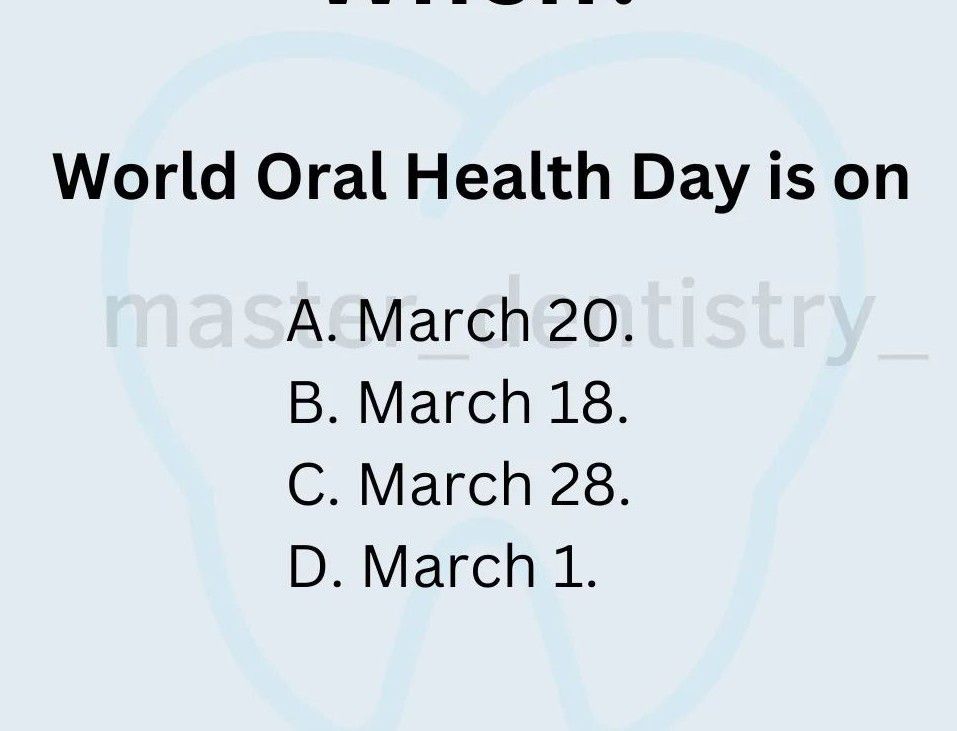Image resolution: width=957 pixels, height=731 pixels.
Task: Select answer option A. March 20.
Action: coord(460,321)
